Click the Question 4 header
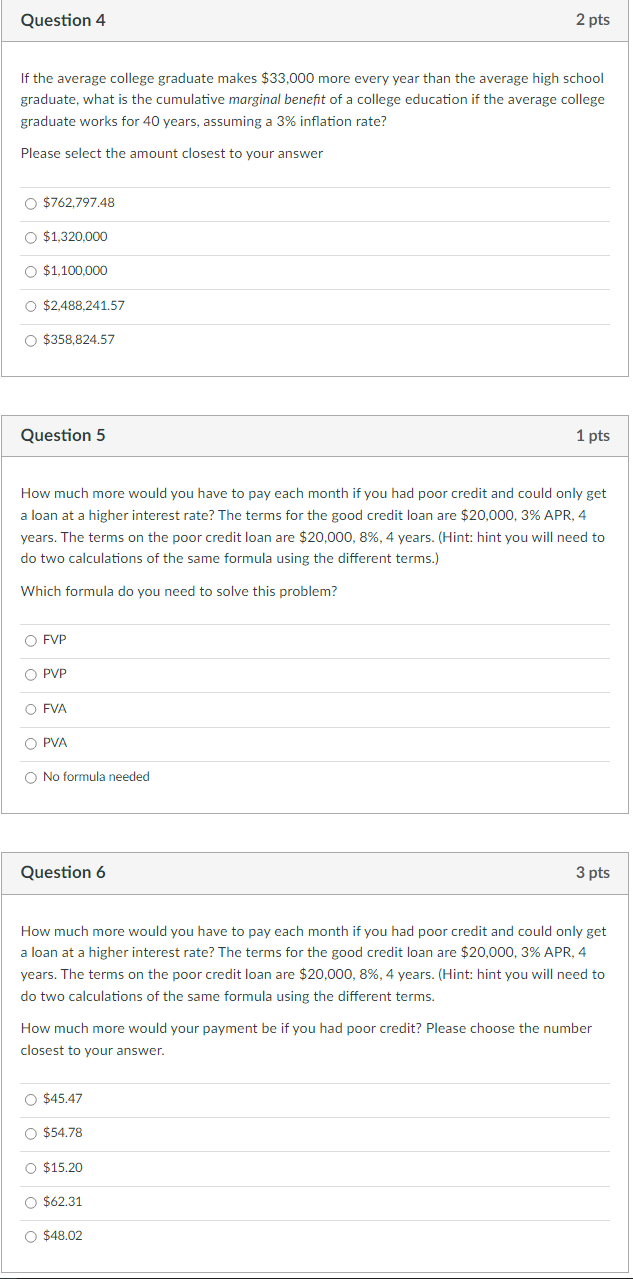Image resolution: width=633 pixels, height=1279 pixels. (63, 19)
